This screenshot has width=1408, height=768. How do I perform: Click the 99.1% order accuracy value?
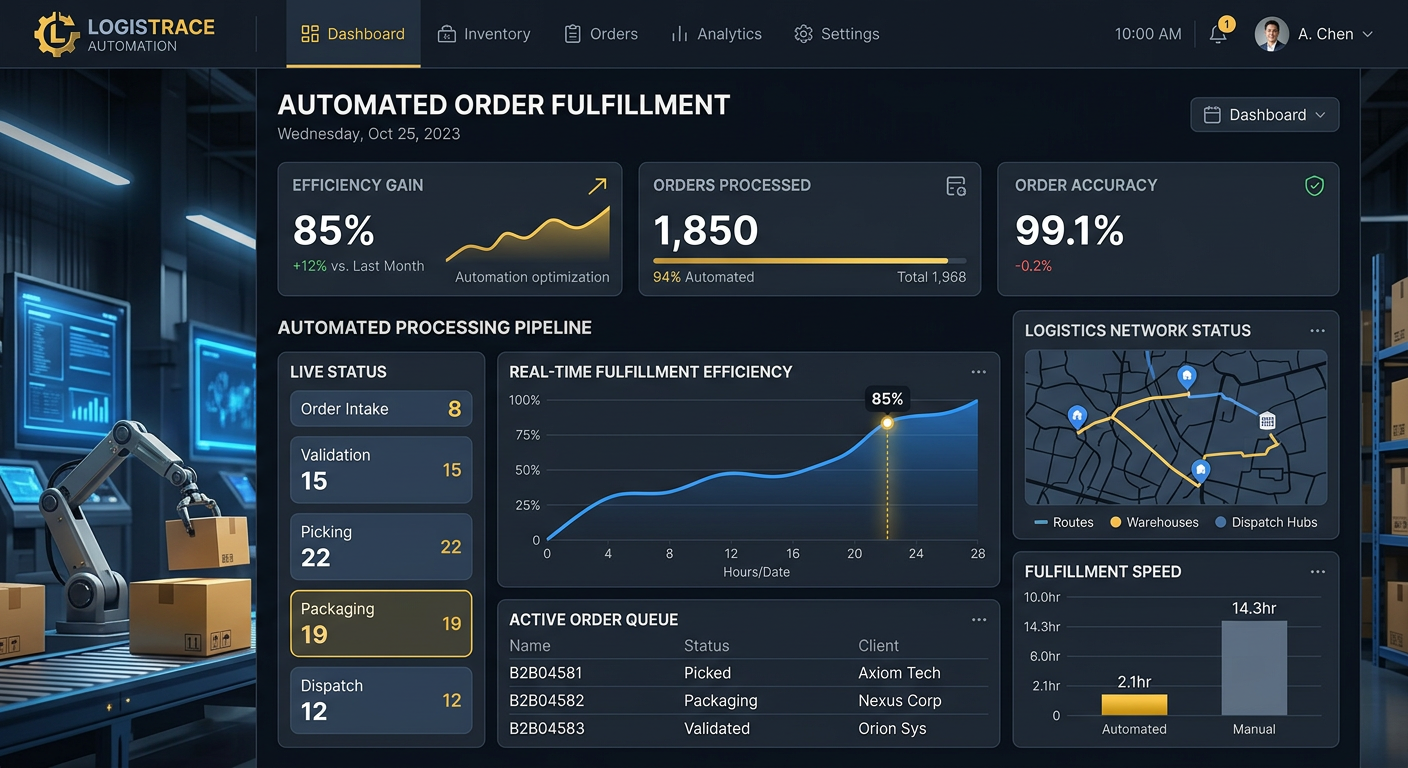coord(1069,231)
